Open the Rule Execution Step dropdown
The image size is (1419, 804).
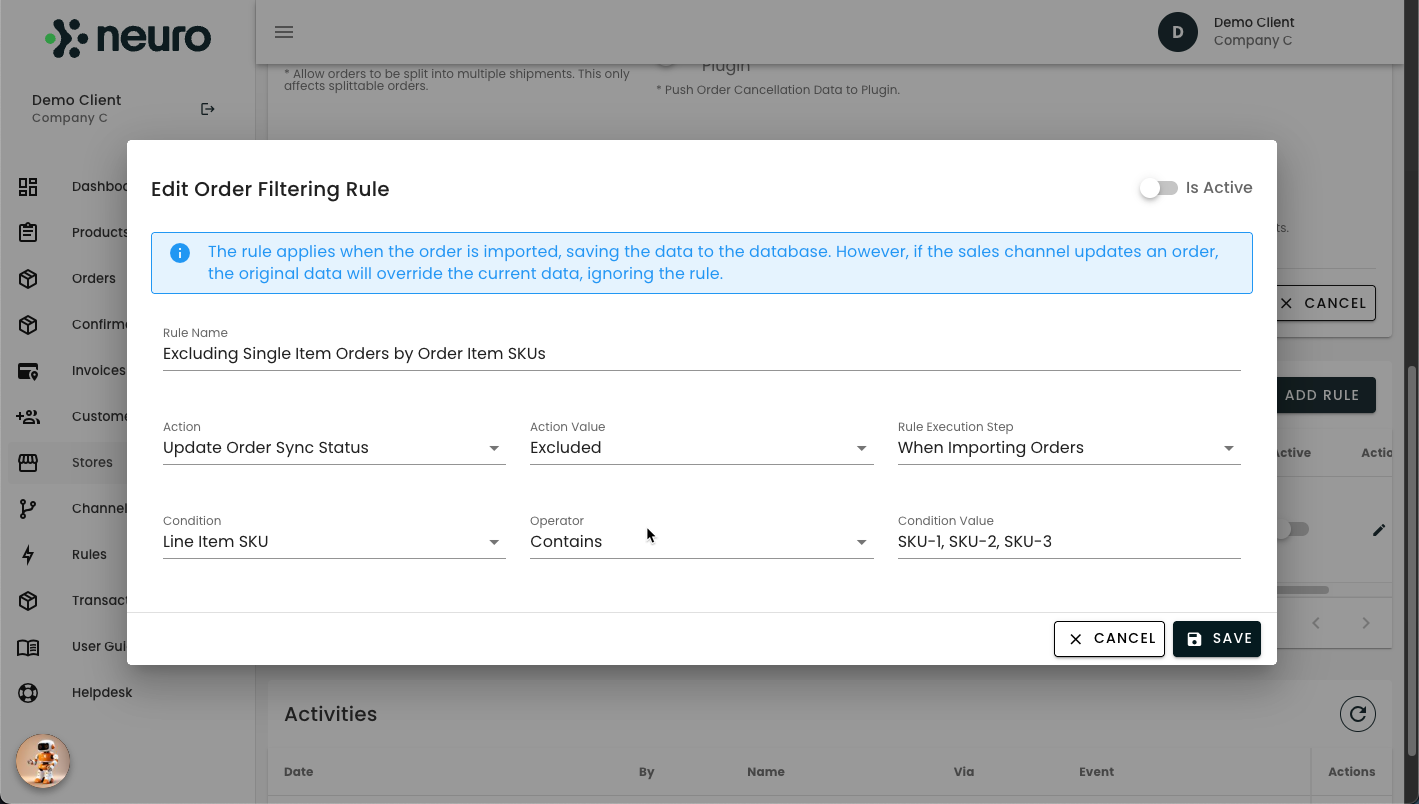pyautogui.click(x=1069, y=448)
